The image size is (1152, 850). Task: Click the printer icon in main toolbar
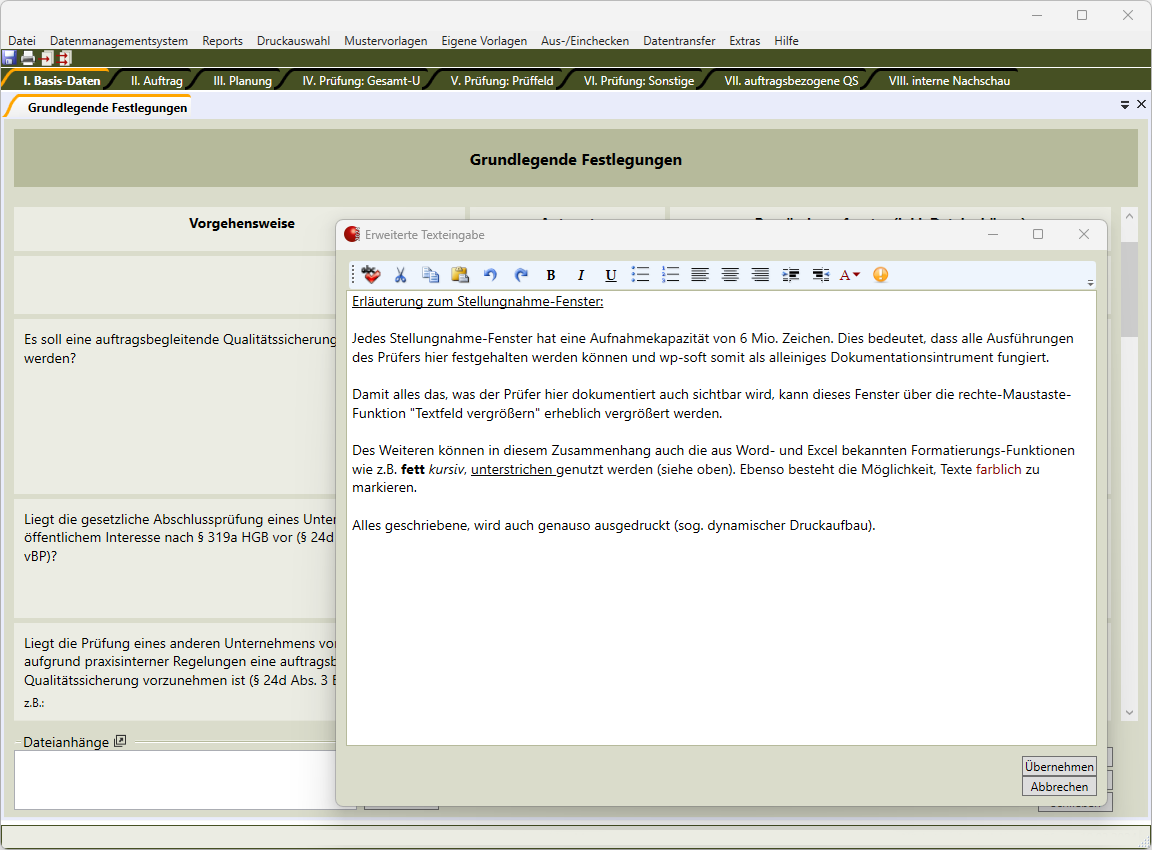click(28, 58)
